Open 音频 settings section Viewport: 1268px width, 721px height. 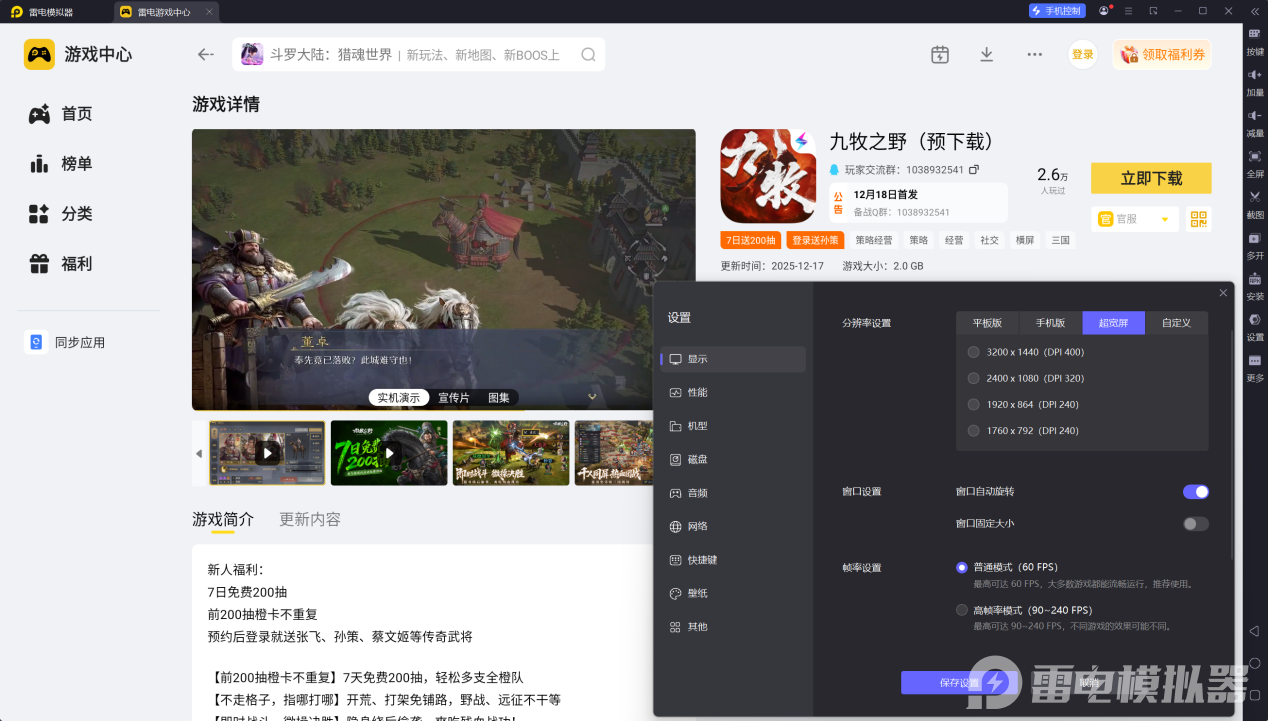(x=733, y=493)
